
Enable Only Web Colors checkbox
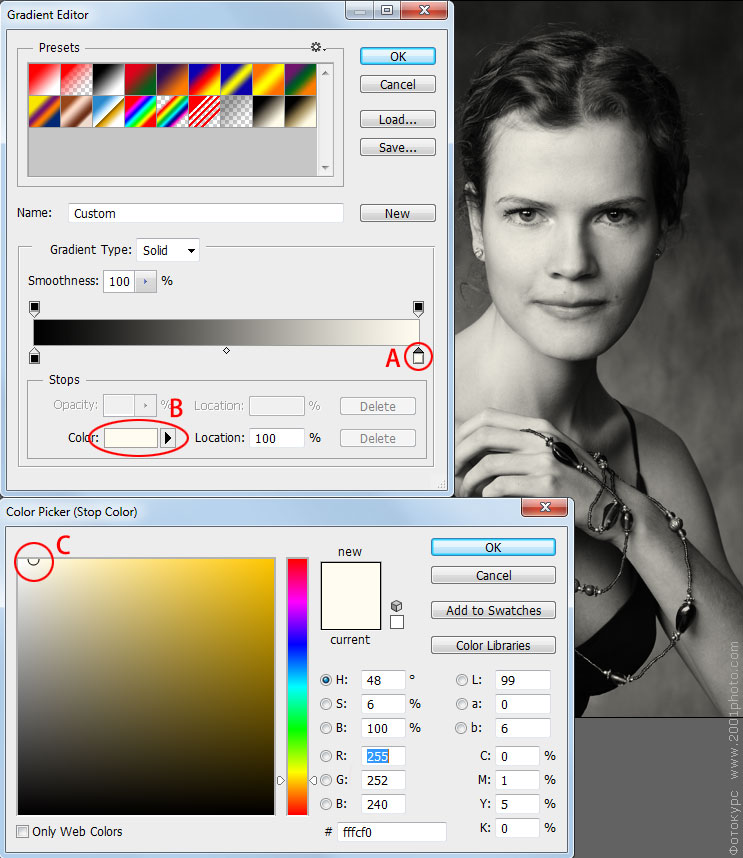[x=22, y=832]
